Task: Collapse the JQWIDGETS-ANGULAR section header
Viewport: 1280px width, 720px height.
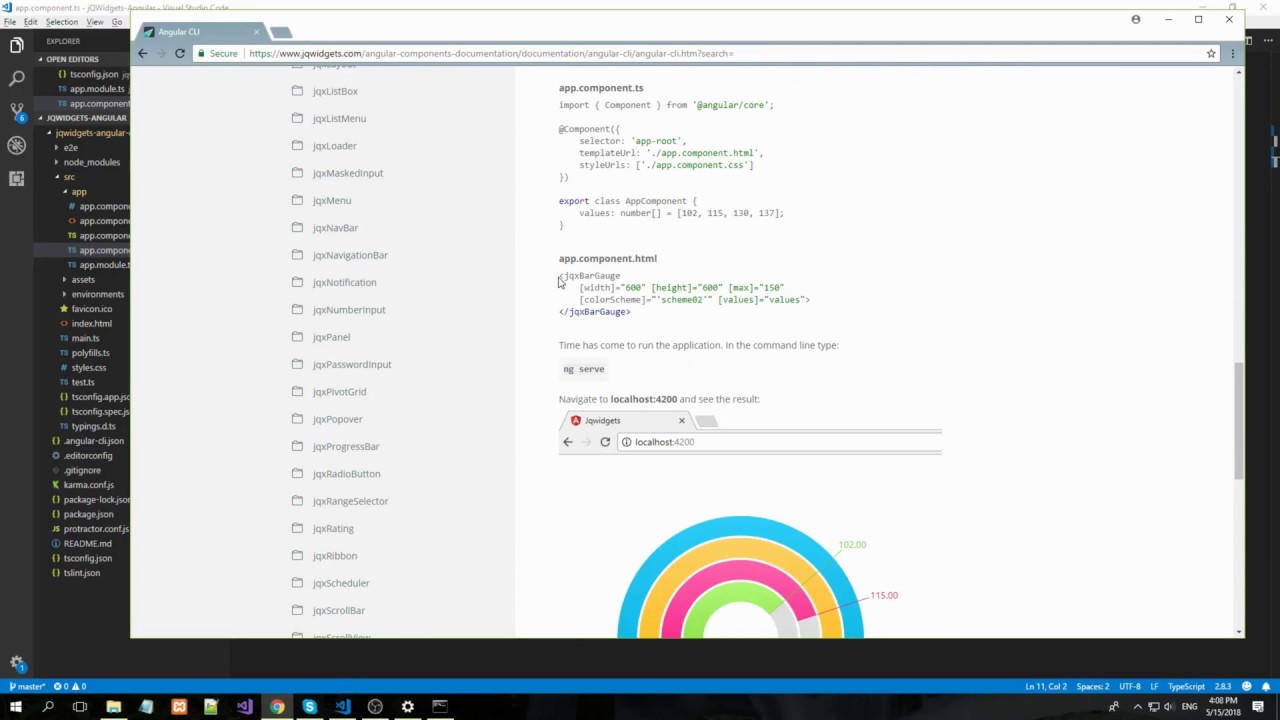Action: (81, 118)
